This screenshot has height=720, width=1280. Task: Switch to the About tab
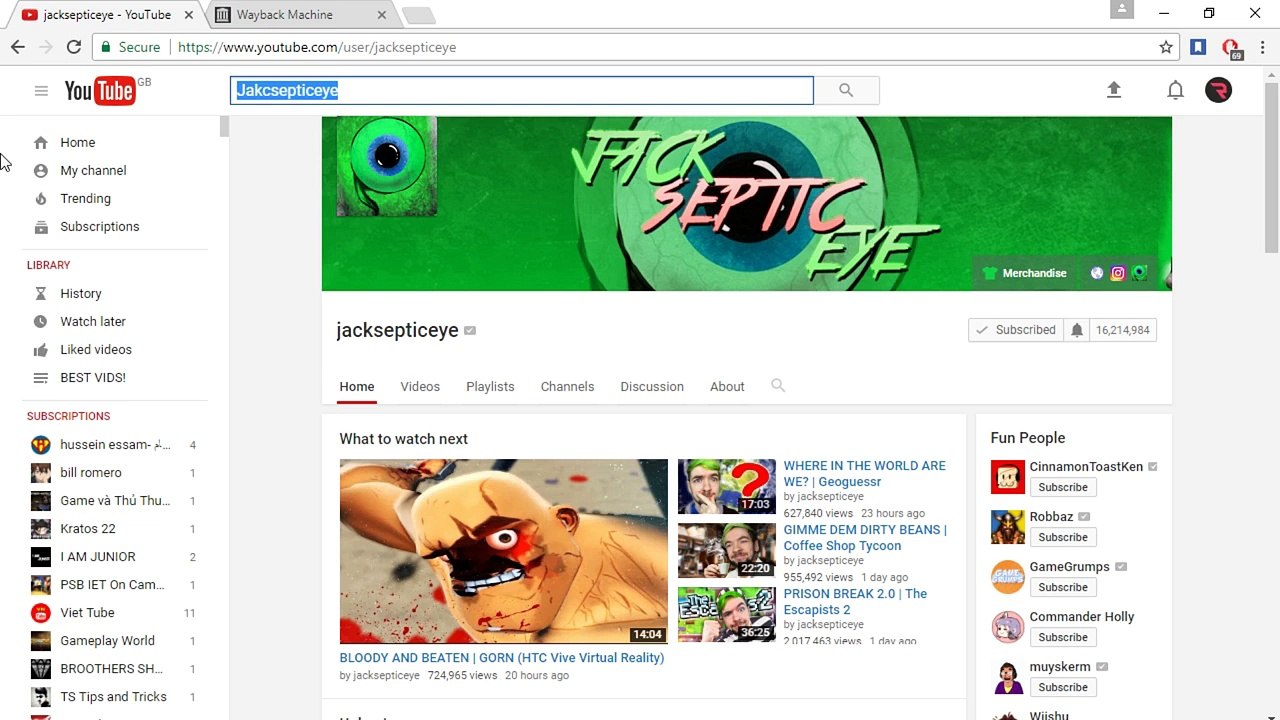tap(727, 387)
